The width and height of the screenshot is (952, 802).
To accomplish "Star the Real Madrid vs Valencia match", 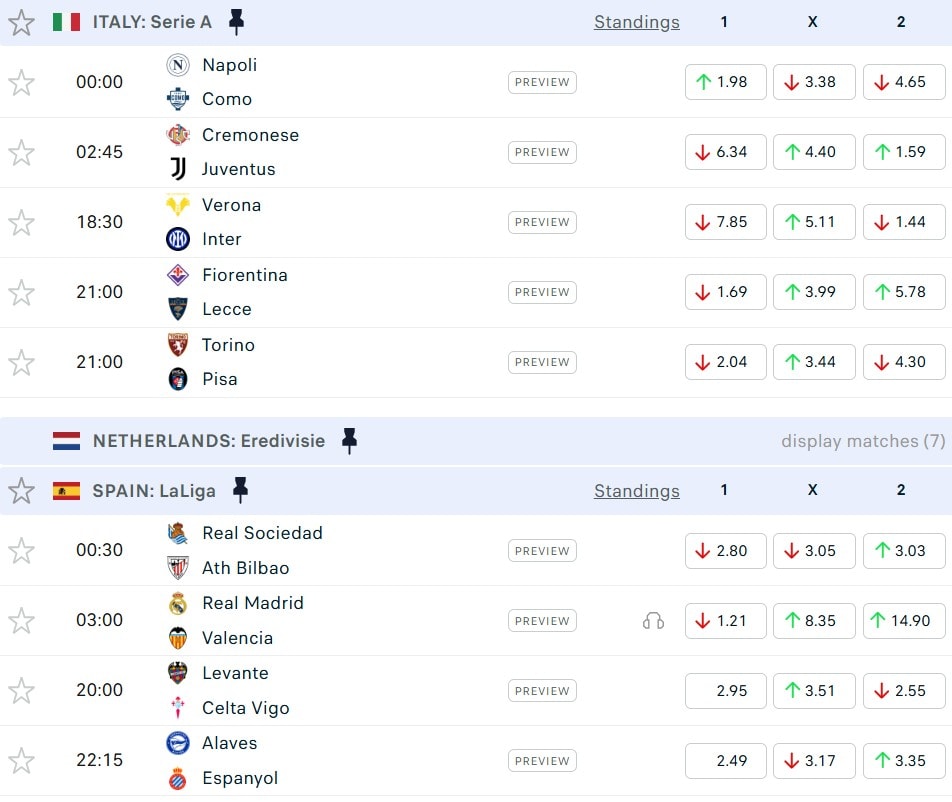I will 22,621.
